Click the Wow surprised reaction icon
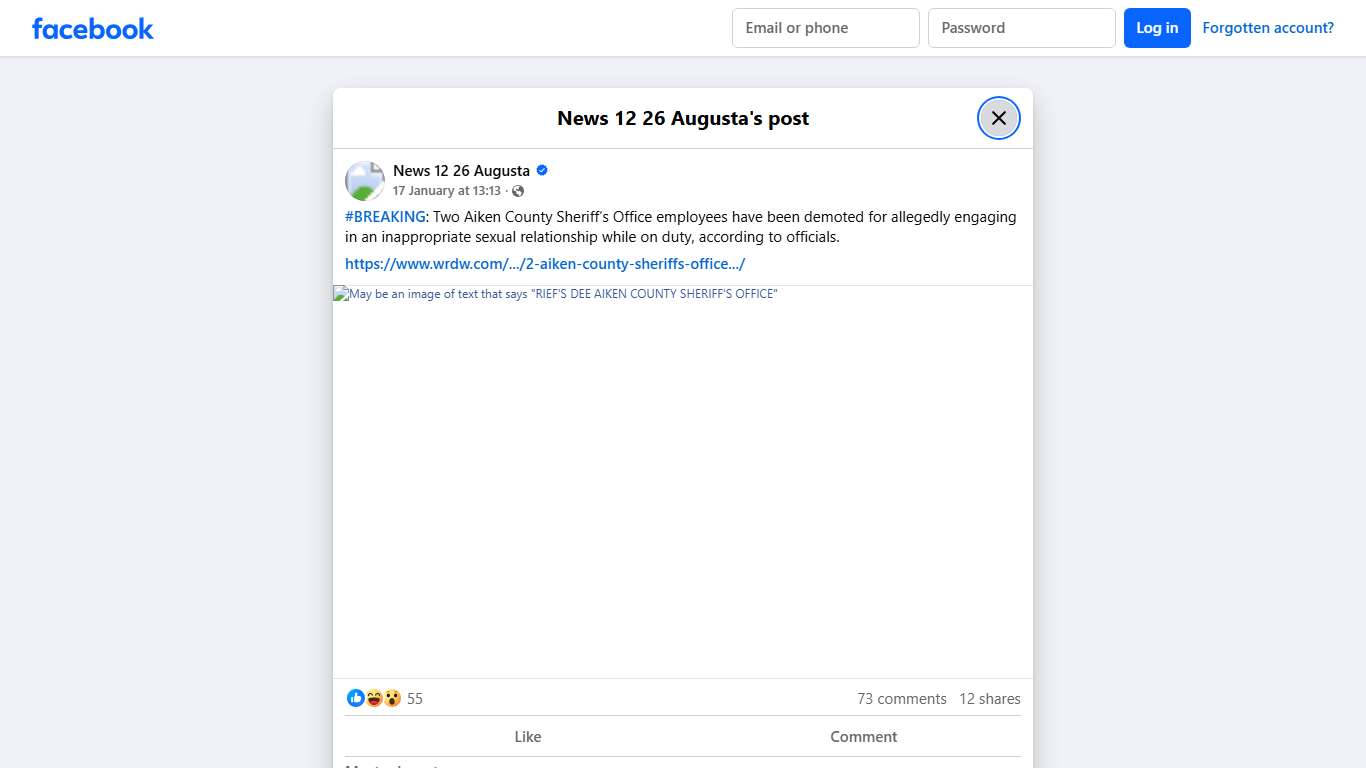Viewport: 1366px width, 768px height. (392, 698)
